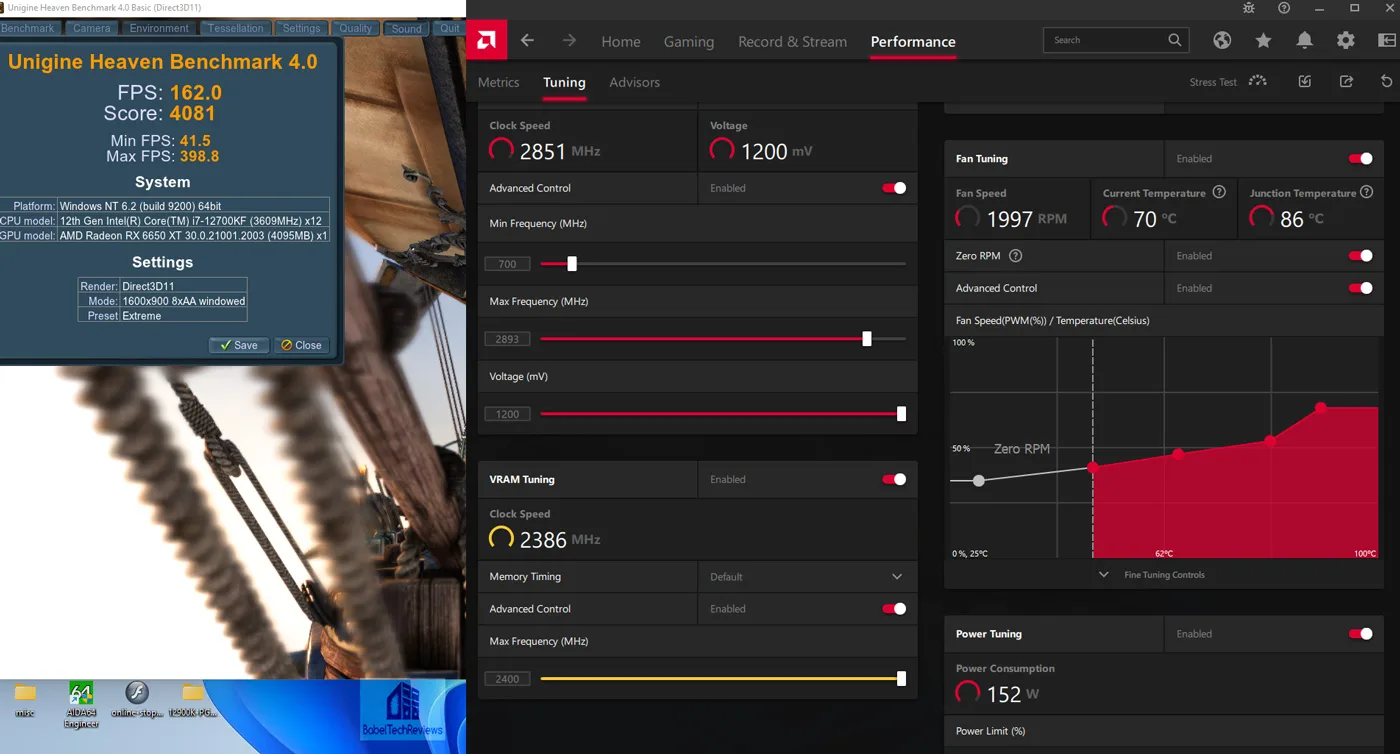Viewport: 1400px width, 754px height.
Task: Open Sound menu in Heaven window
Action: coord(406,28)
